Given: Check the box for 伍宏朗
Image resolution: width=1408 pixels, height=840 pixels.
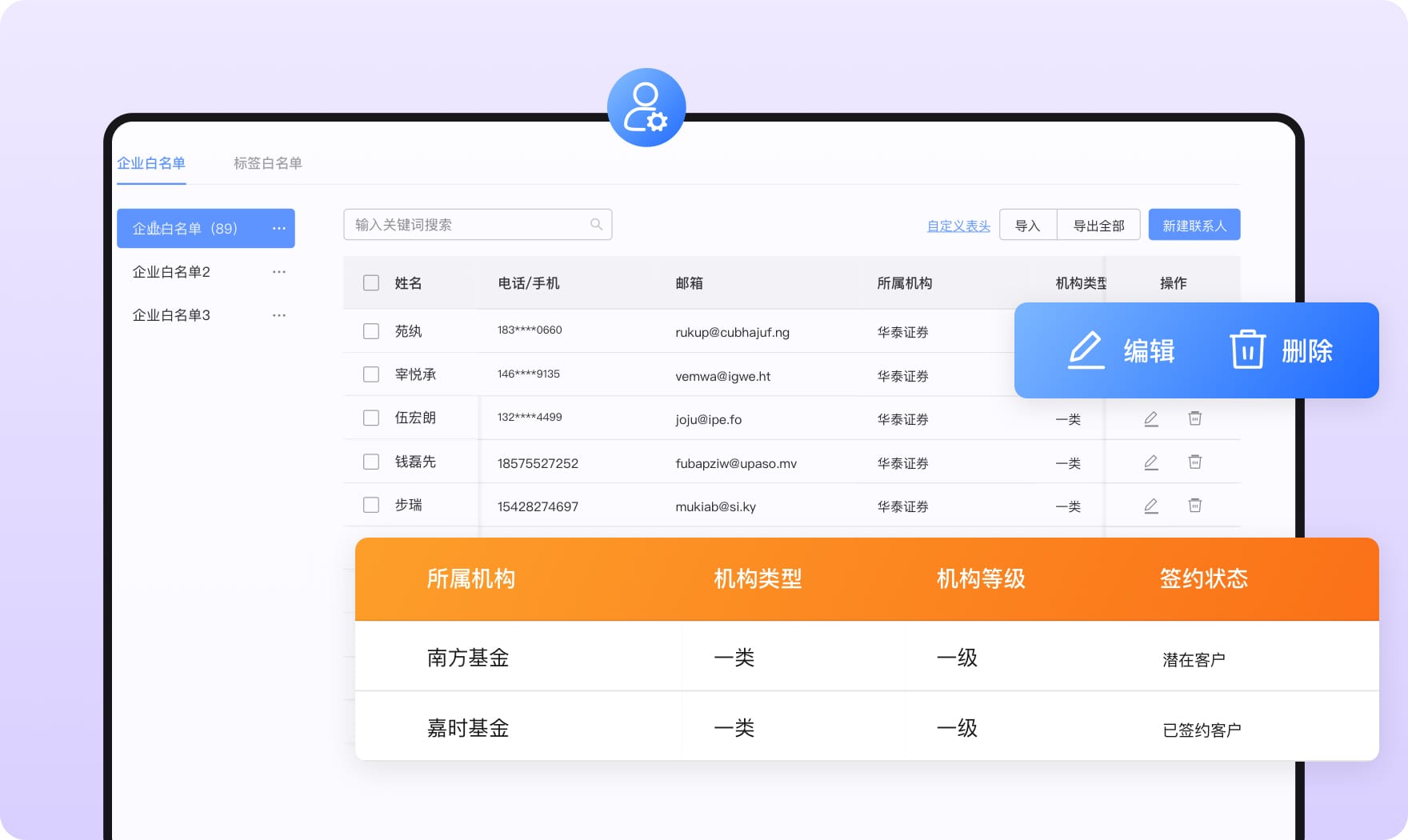Looking at the screenshot, I should click(371, 418).
